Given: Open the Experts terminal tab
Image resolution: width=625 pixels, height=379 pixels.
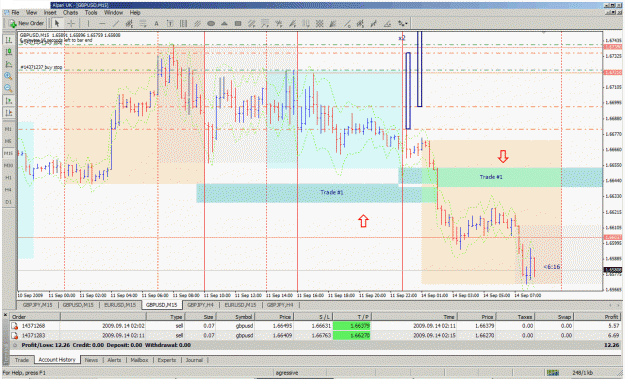Looking at the screenshot, I should click(x=167, y=360).
